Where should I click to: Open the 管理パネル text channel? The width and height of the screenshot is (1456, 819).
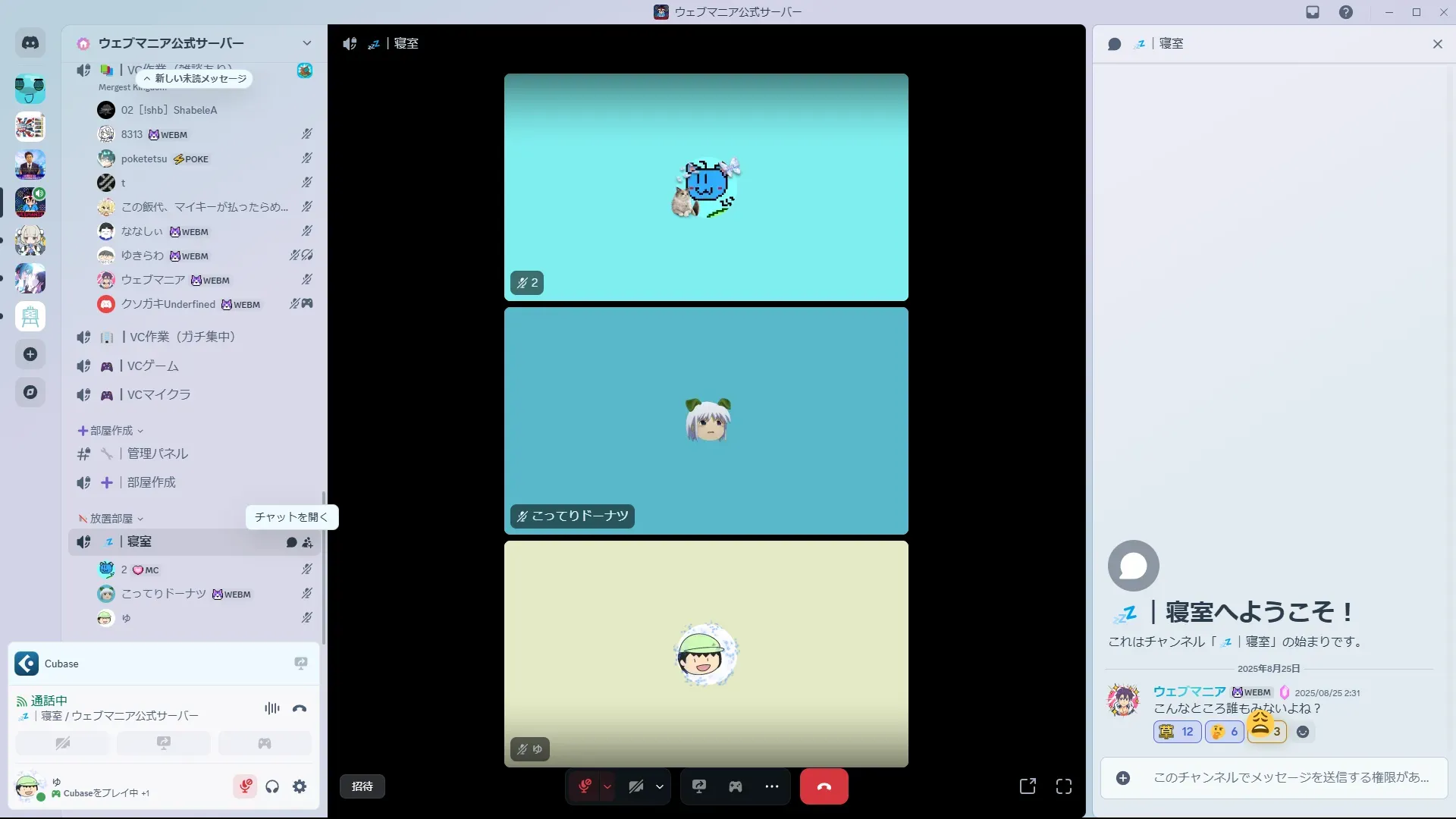click(x=157, y=453)
